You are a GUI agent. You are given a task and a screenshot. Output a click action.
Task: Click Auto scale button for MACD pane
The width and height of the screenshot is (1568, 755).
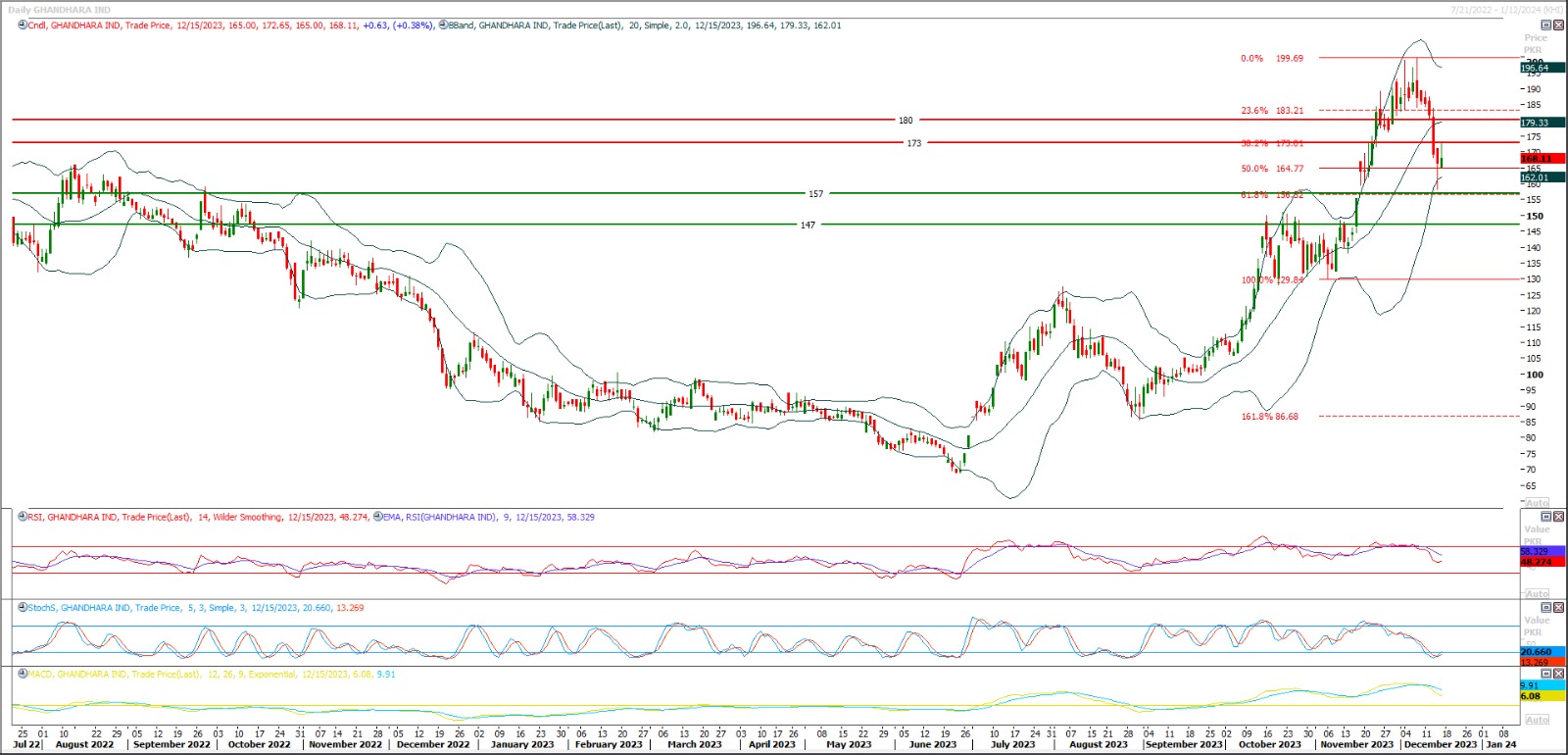[x=1537, y=720]
